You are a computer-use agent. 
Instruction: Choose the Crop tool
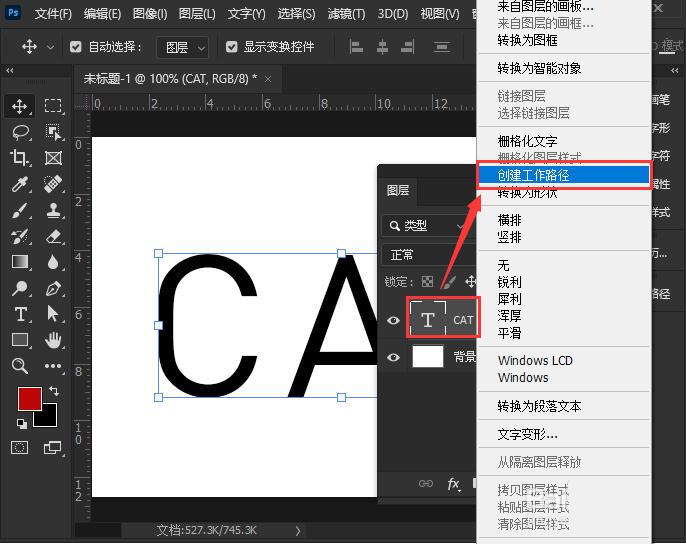[20, 158]
